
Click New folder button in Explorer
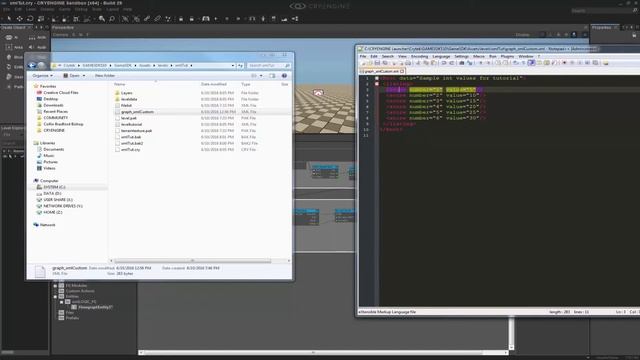105,76
